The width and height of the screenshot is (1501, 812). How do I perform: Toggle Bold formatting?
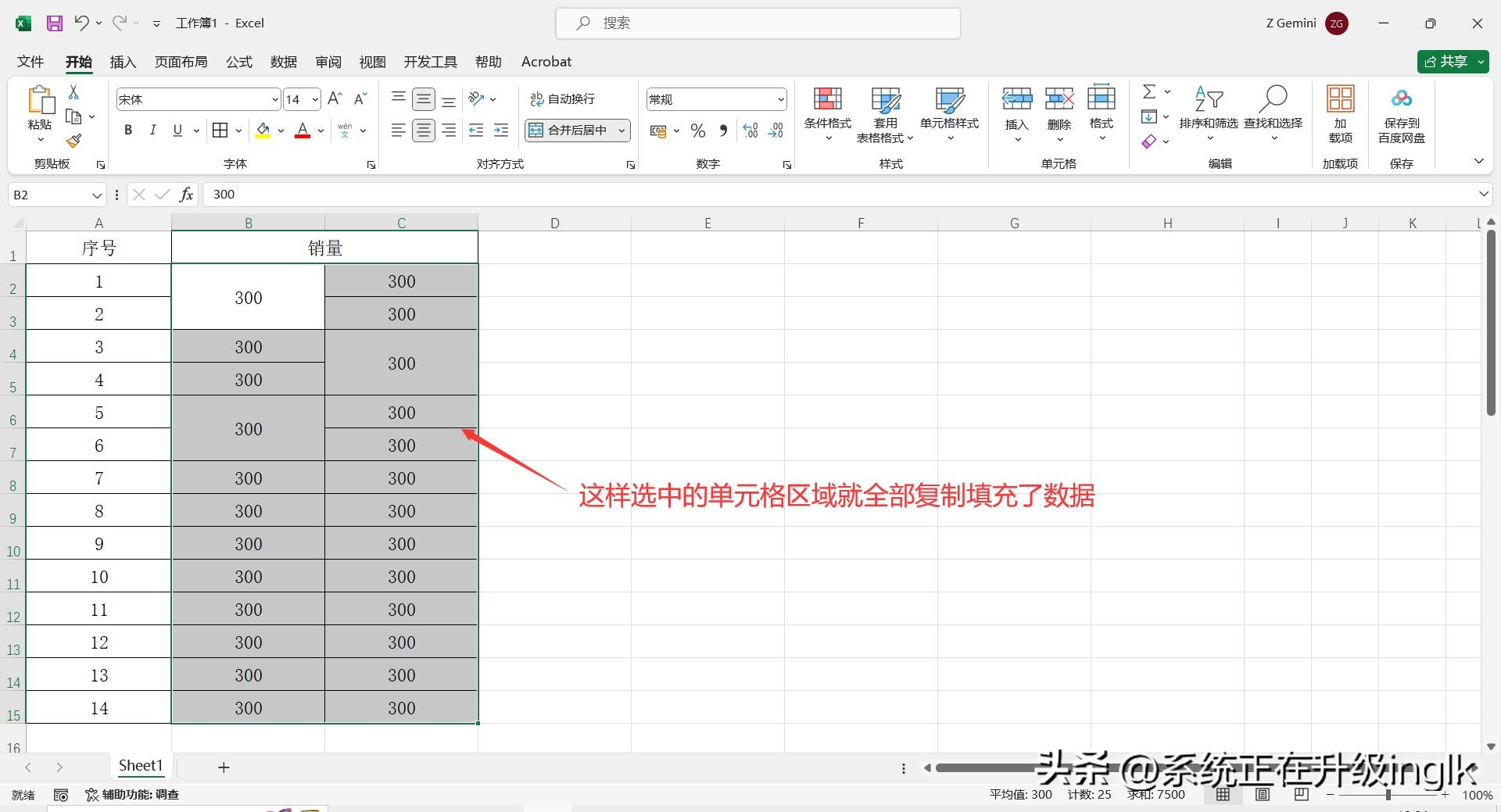pos(128,131)
